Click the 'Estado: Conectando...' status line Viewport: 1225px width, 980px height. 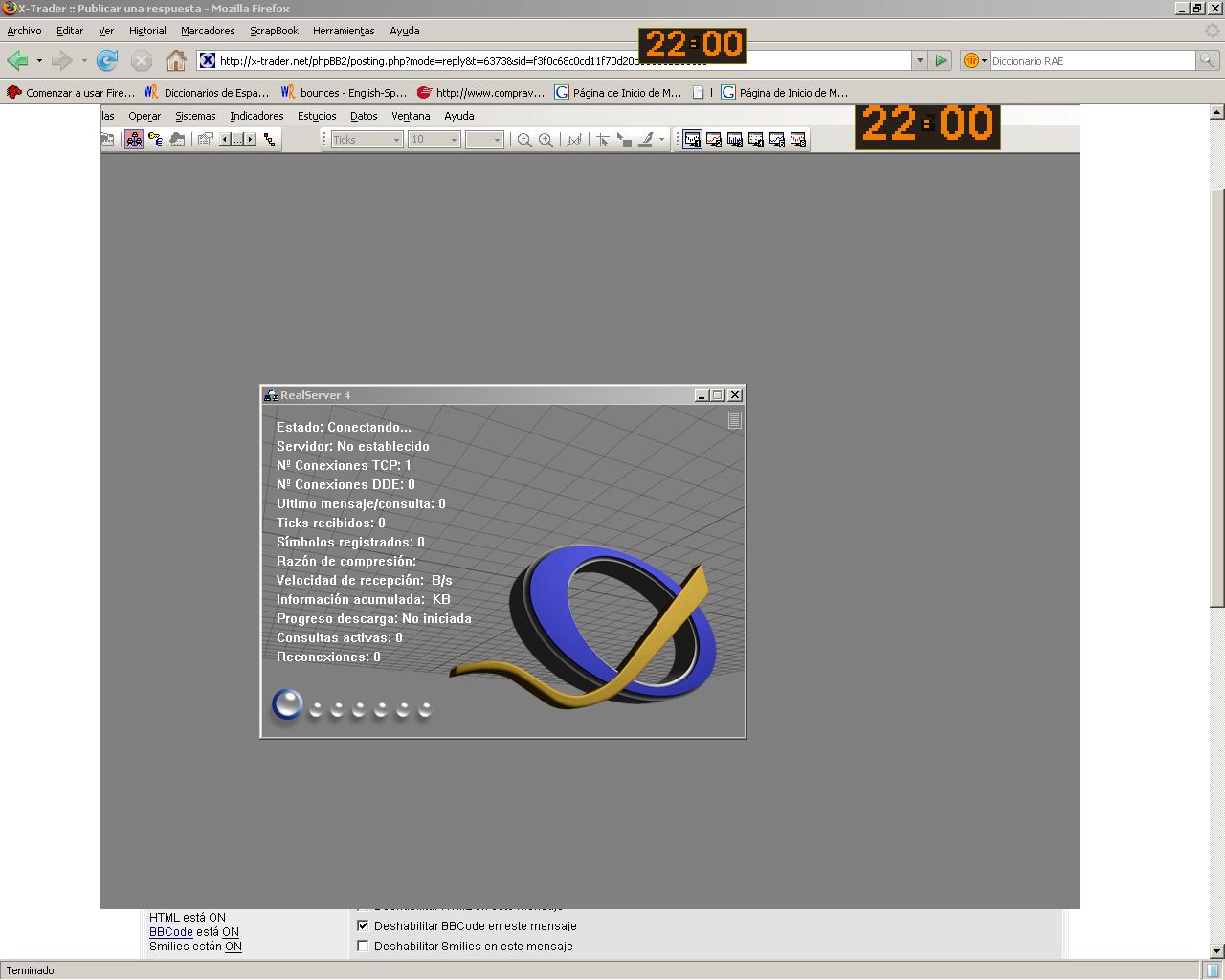tap(344, 427)
